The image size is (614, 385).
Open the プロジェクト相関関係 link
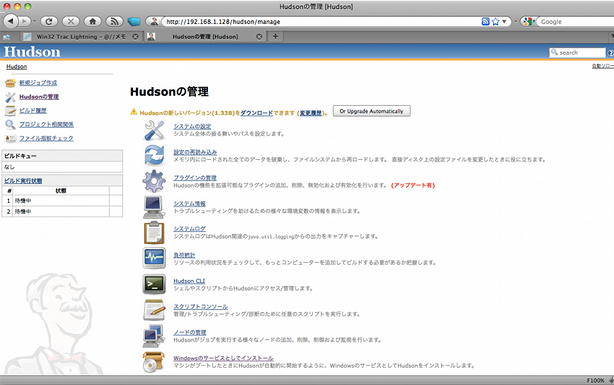tap(47, 125)
